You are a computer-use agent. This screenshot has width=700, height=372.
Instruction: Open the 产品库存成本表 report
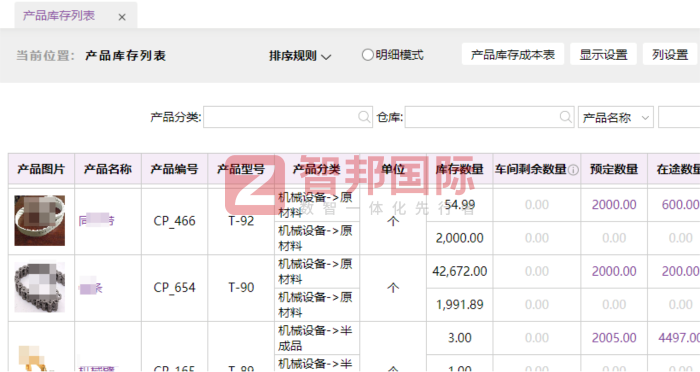coord(512,54)
